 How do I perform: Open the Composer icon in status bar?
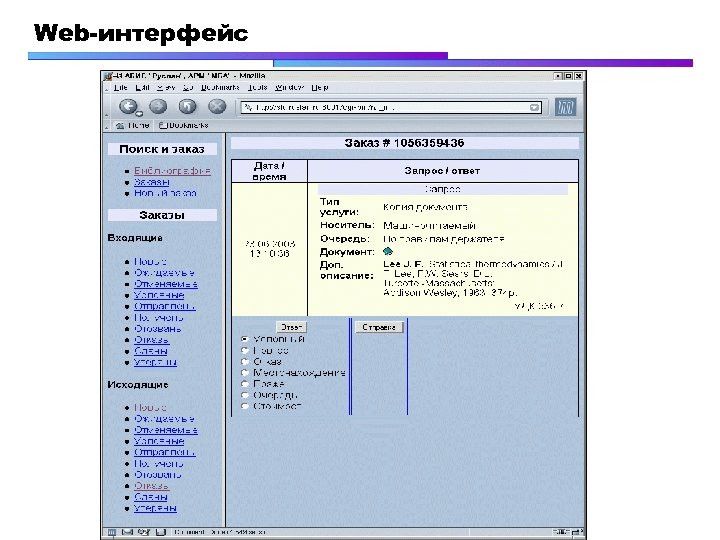144,532
